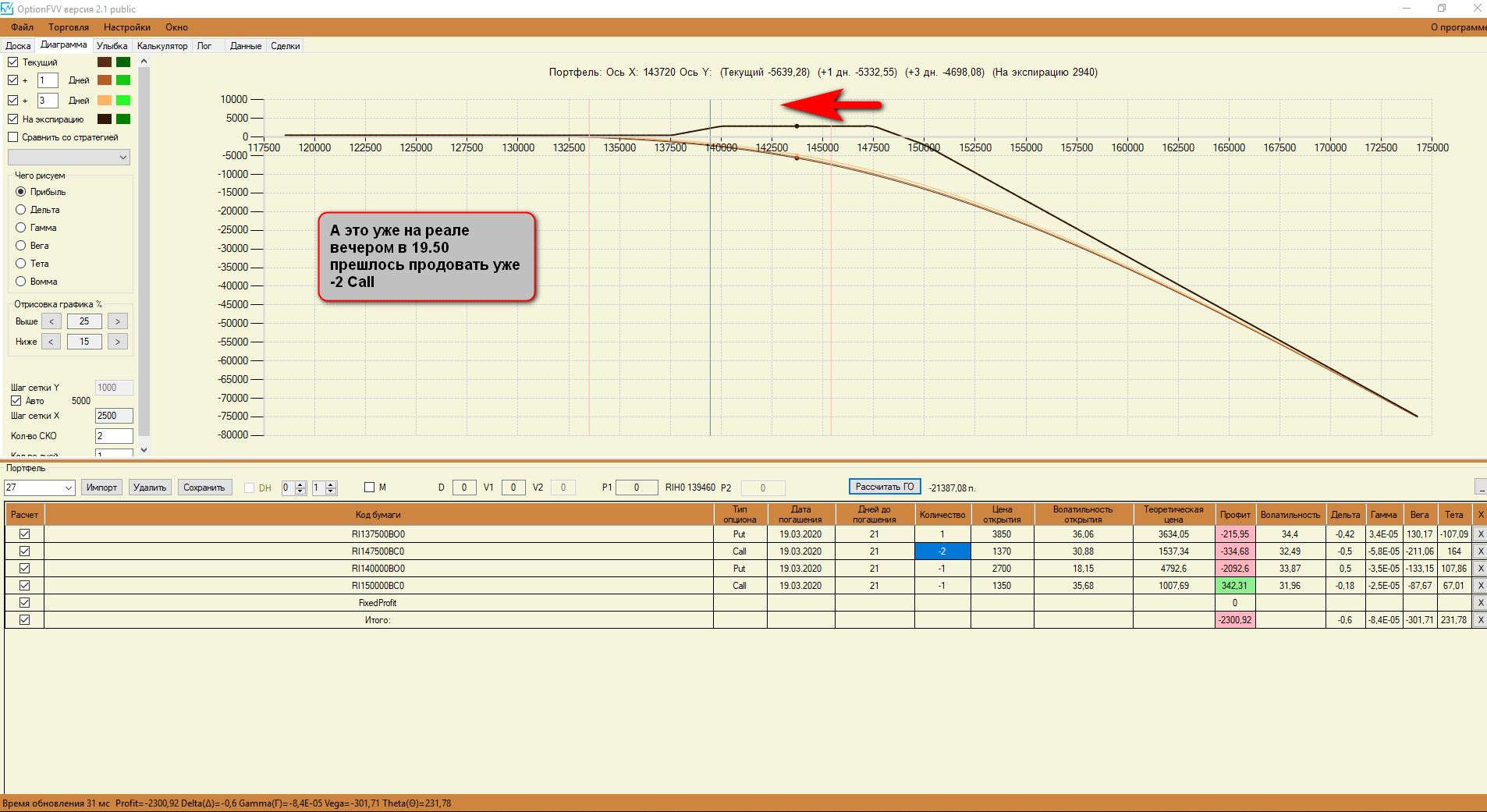Click the D value input field
The width and height of the screenshot is (1487, 812).
click(x=464, y=488)
